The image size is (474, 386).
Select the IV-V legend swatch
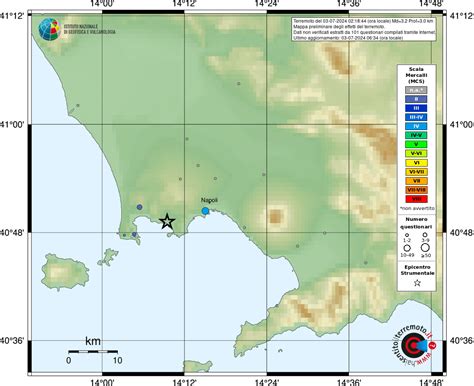coord(416,135)
